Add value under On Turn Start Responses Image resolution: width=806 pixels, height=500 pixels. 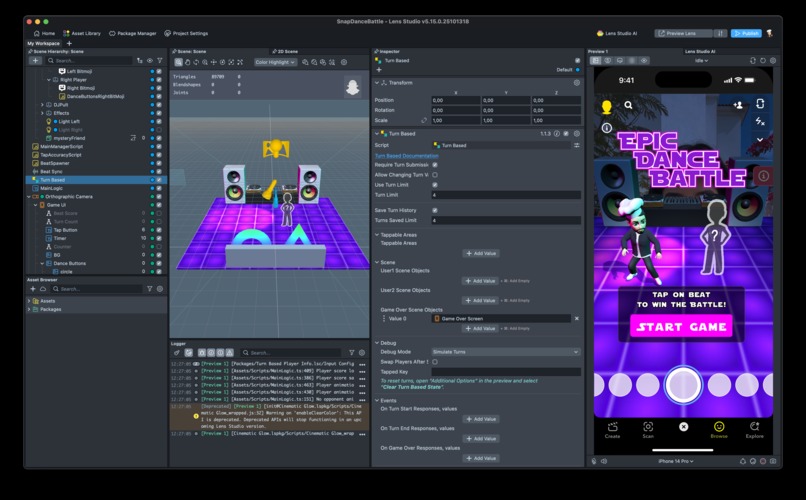click(x=481, y=419)
